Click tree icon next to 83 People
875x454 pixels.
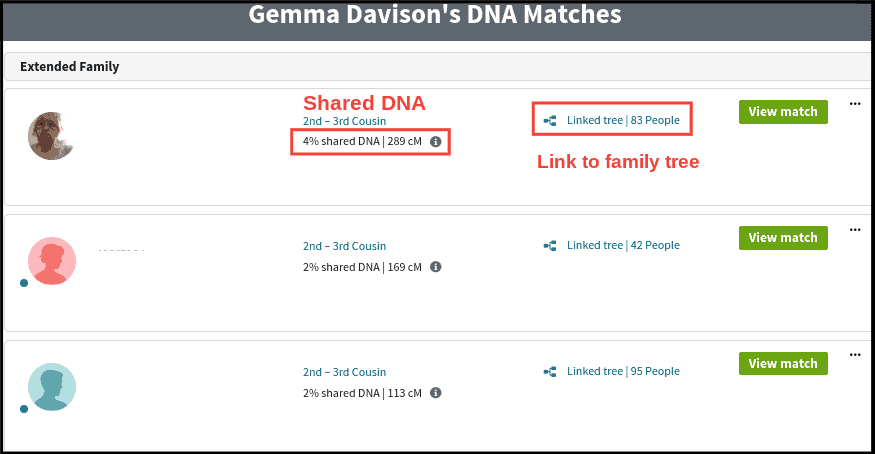[x=549, y=121]
